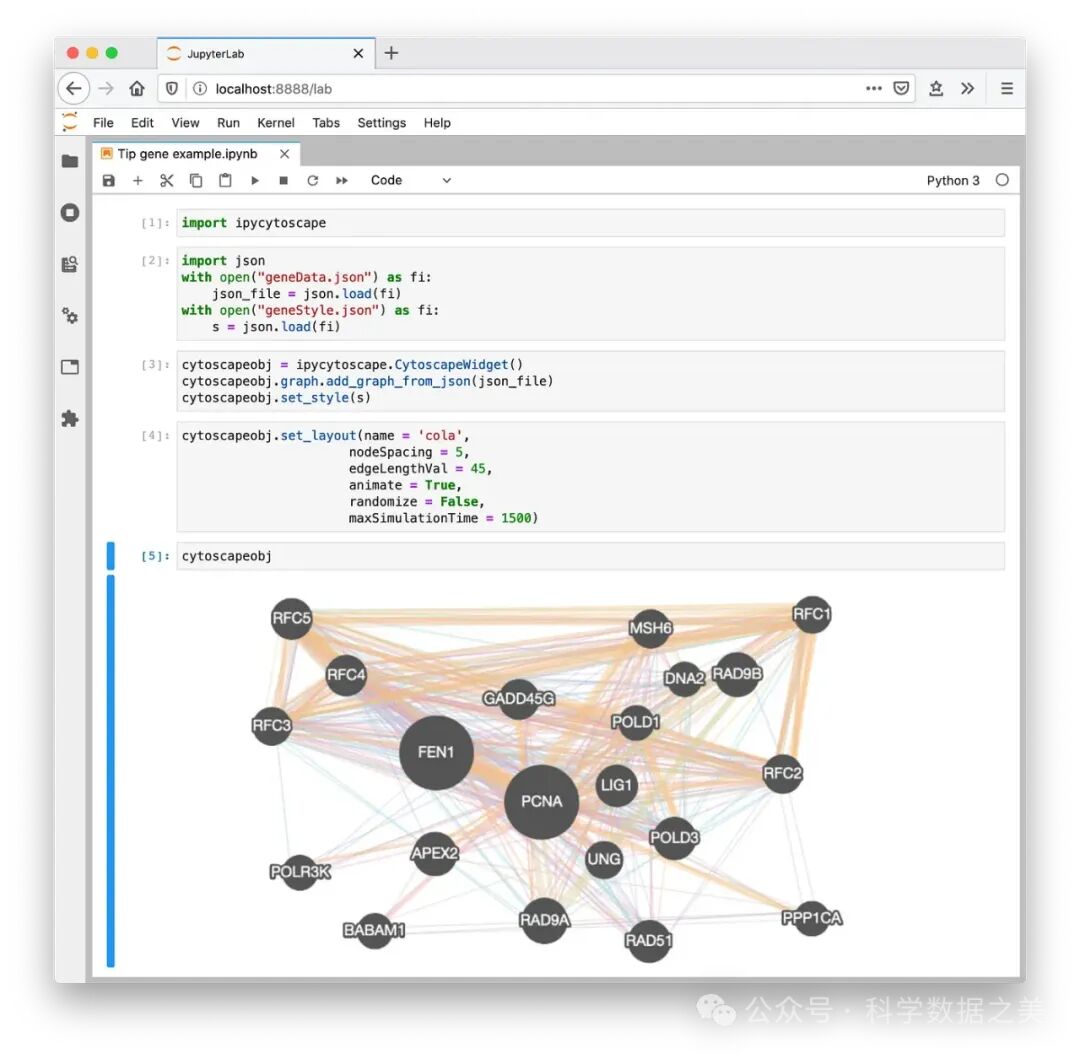Open the cell type Code dropdown
This screenshot has width=1080, height=1054.
(410, 181)
